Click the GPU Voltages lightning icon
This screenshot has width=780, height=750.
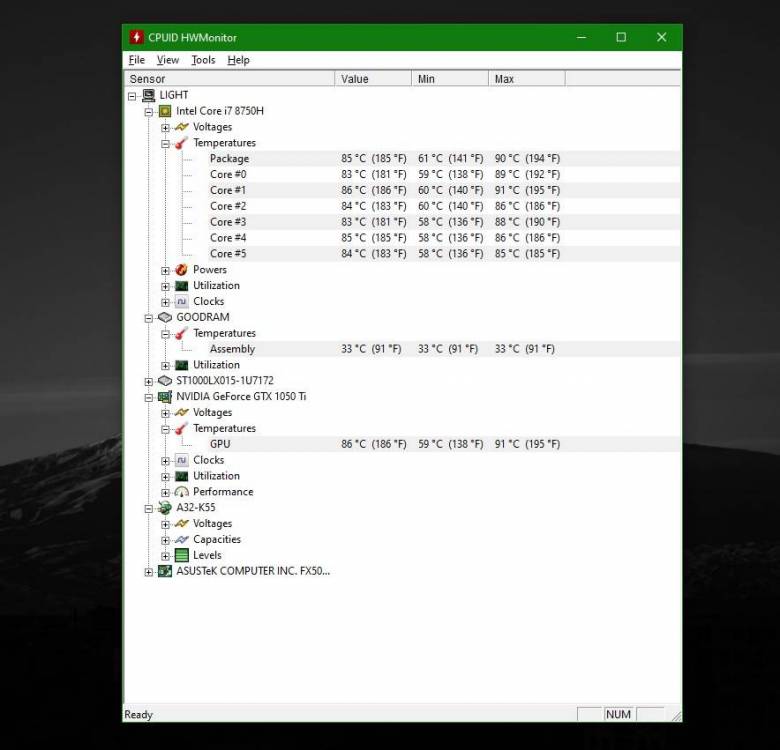pyautogui.click(x=182, y=412)
